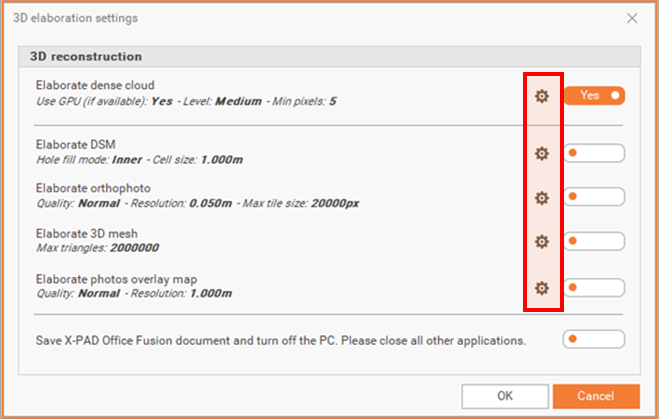The width and height of the screenshot is (659, 419).
Task: Open dense cloud settings gear
Action: tap(542, 95)
